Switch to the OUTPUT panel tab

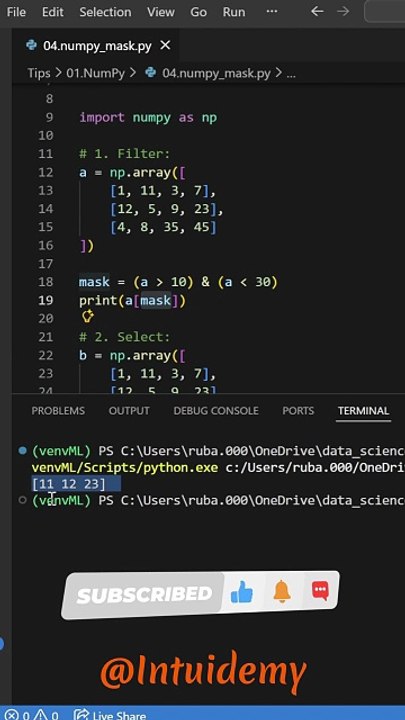click(129, 411)
